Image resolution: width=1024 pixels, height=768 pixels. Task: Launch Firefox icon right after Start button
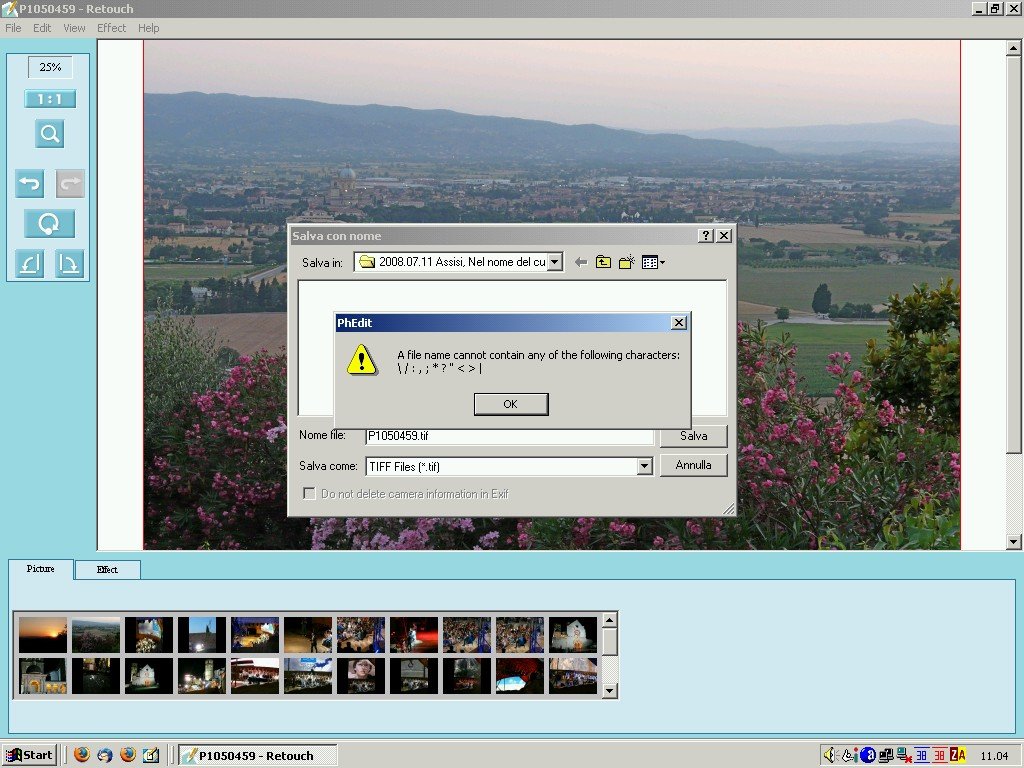click(82, 755)
